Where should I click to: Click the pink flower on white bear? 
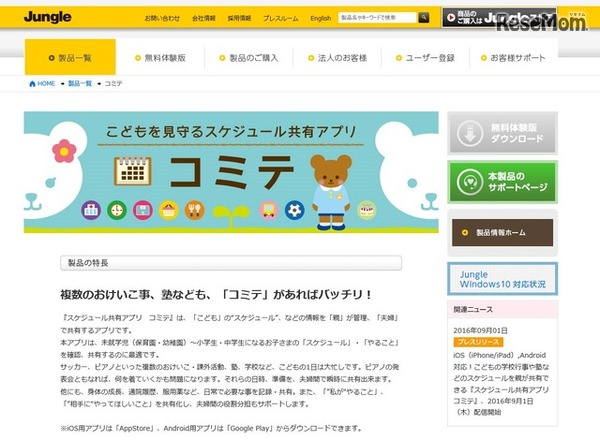tap(64, 152)
